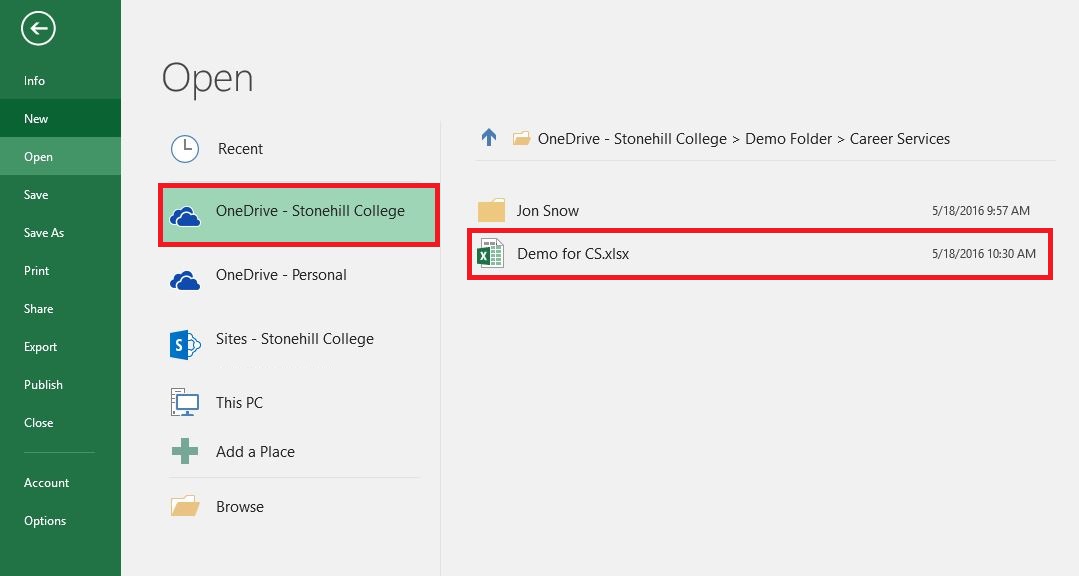Click the Browse folder icon
Viewport: 1079px width, 576px height.
[185, 506]
